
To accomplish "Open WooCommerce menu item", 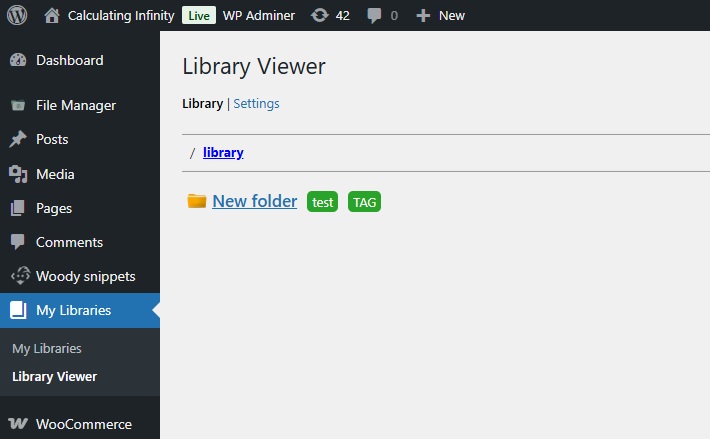I will pyautogui.click(x=84, y=424).
